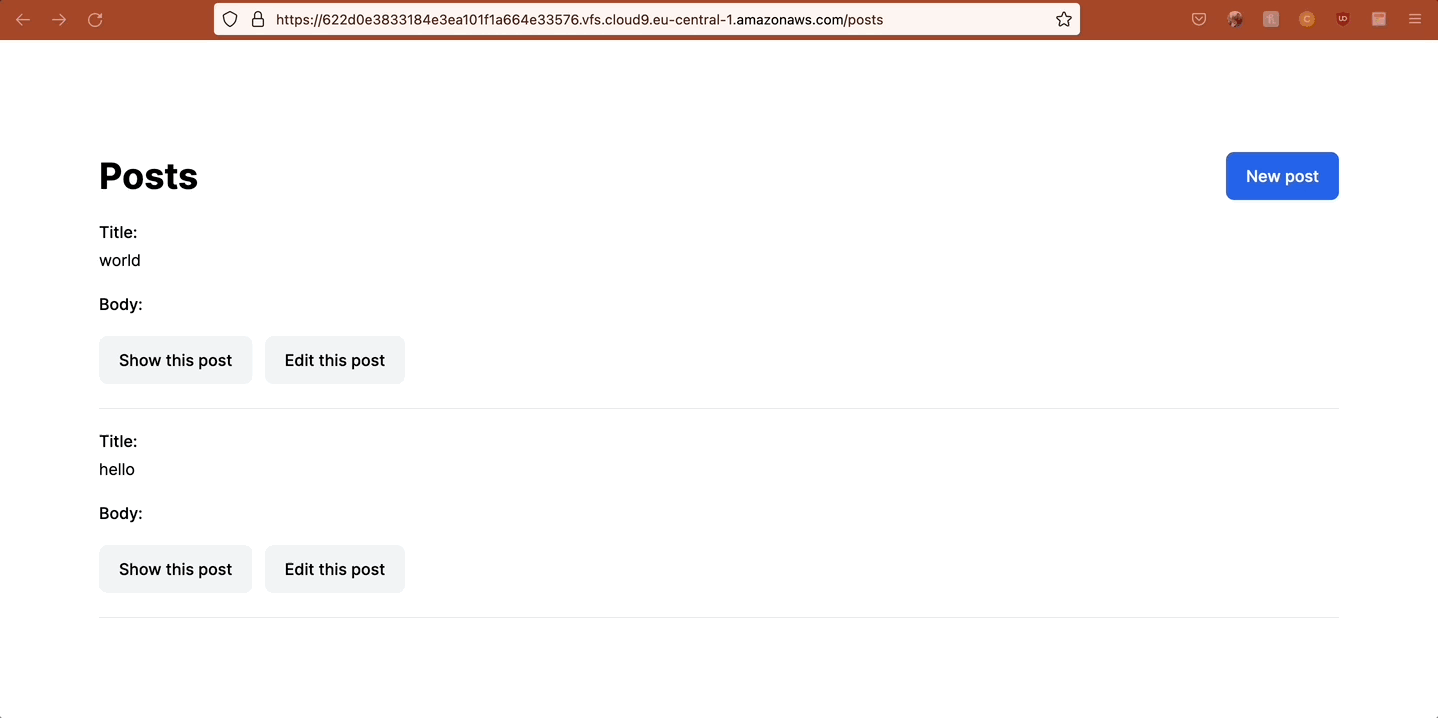Viewport: 1438px width, 718px height.
Task: Select the title text 'hello'
Action: (x=117, y=469)
